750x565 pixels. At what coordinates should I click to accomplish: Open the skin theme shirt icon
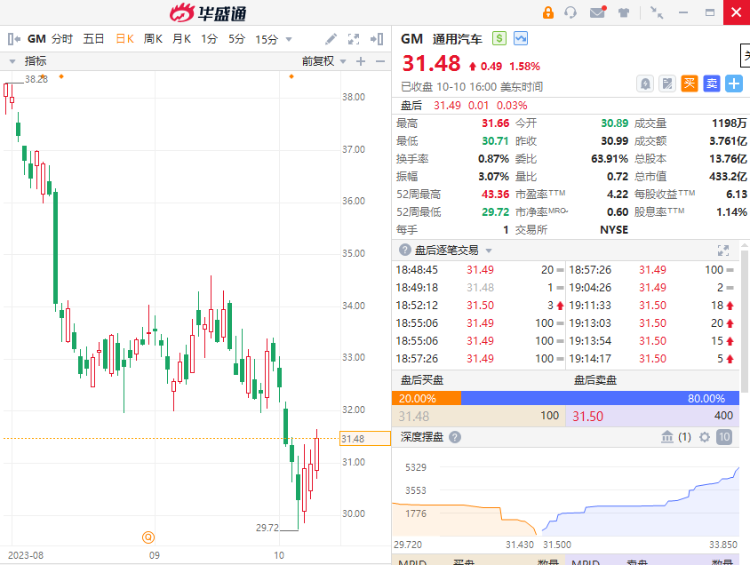pos(623,13)
